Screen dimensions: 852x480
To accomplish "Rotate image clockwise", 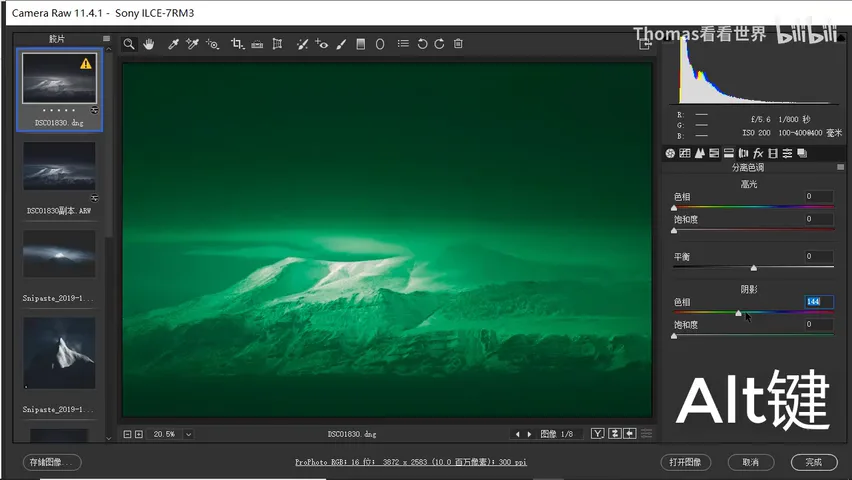I will tap(439, 44).
